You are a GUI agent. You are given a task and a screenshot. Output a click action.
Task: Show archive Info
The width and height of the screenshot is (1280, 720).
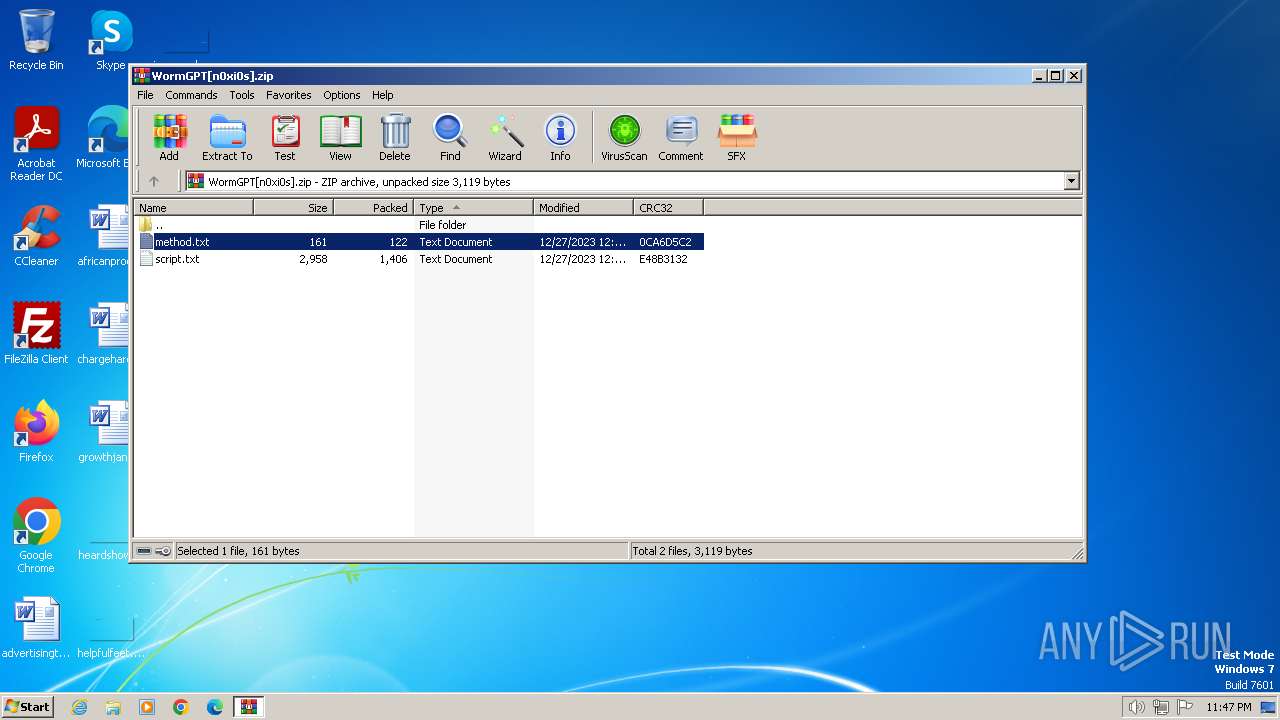560,137
